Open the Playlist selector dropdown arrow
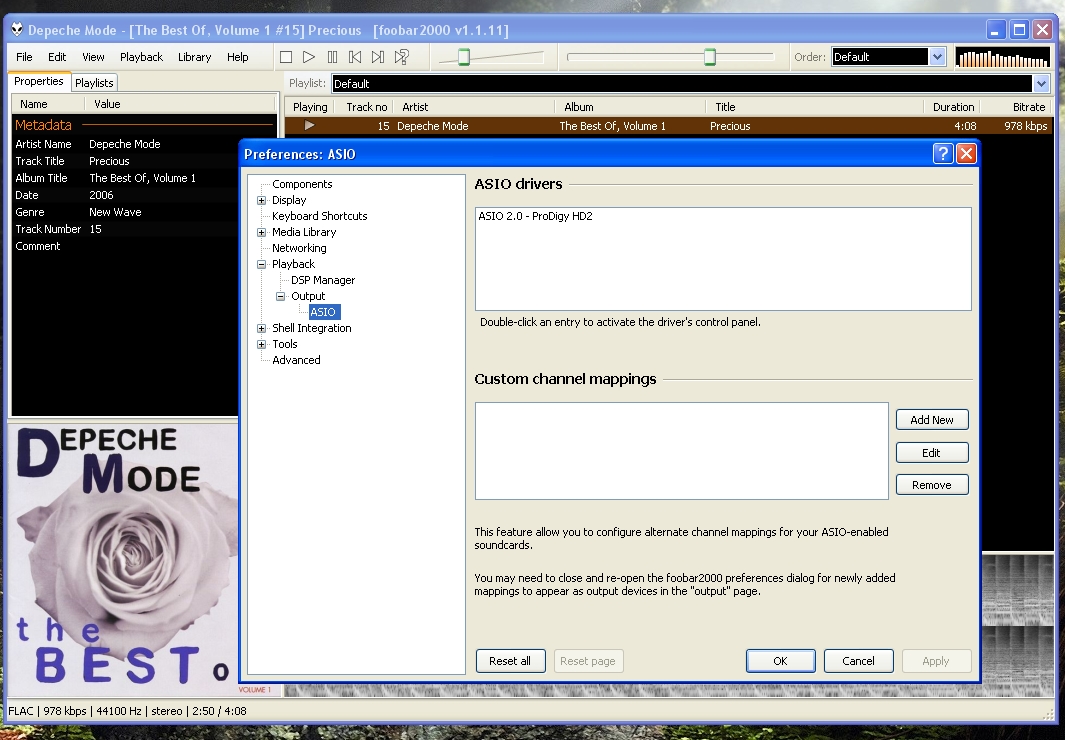The image size is (1065, 740). point(1041,84)
